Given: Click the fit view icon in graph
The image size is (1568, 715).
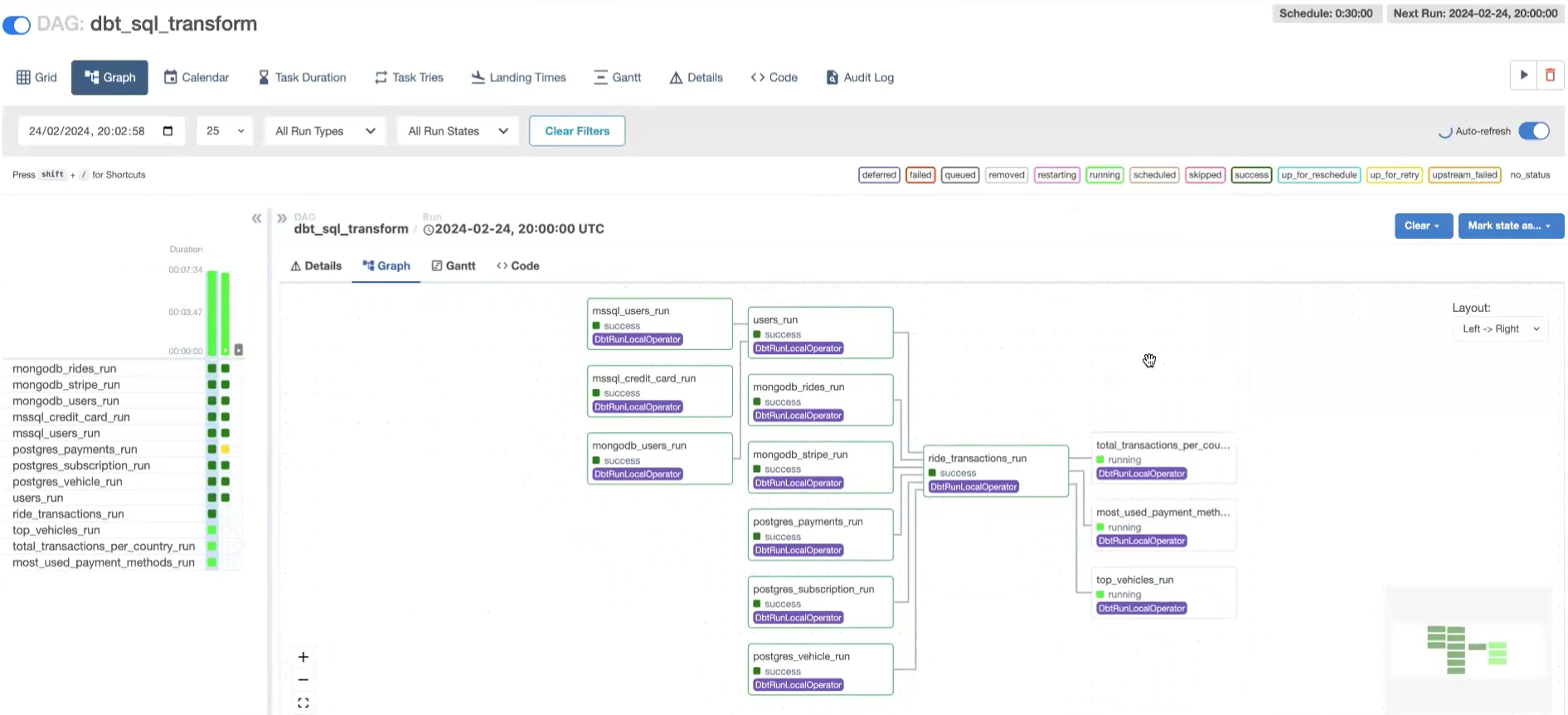Looking at the screenshot, I should [303, 703].
